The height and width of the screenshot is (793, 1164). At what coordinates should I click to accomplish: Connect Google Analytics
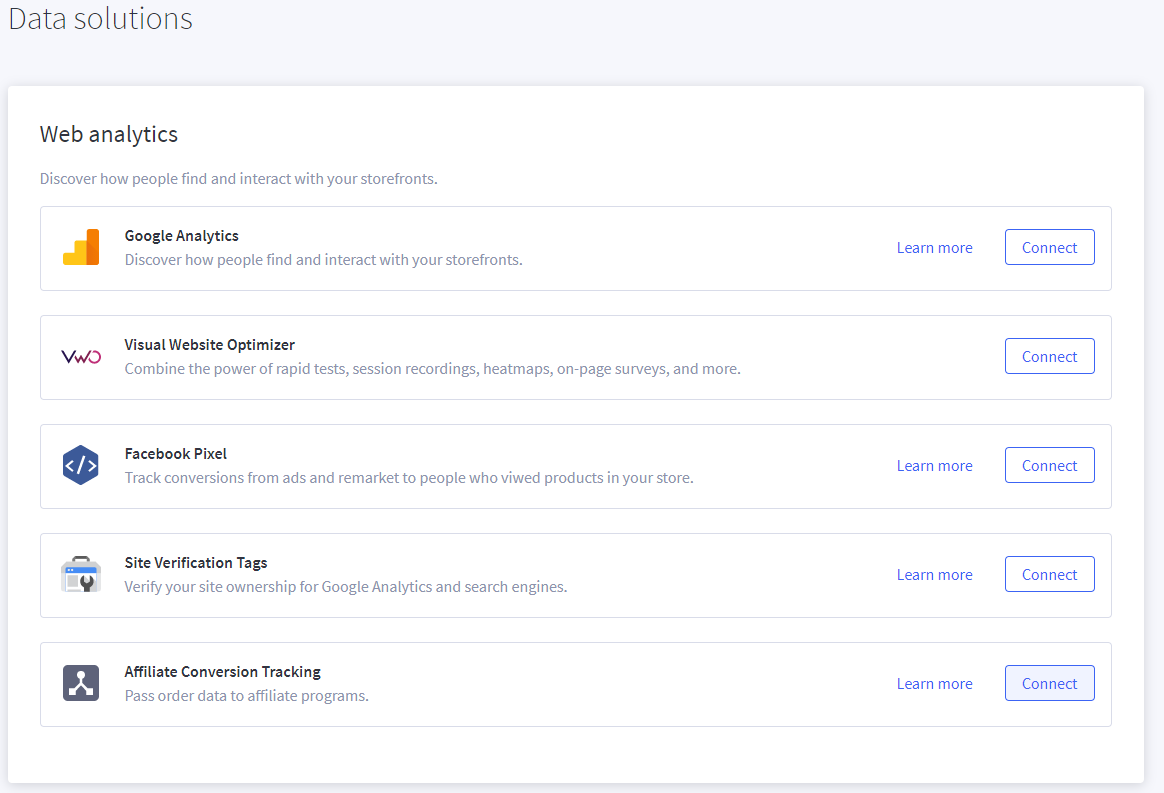coord(1049,248)
